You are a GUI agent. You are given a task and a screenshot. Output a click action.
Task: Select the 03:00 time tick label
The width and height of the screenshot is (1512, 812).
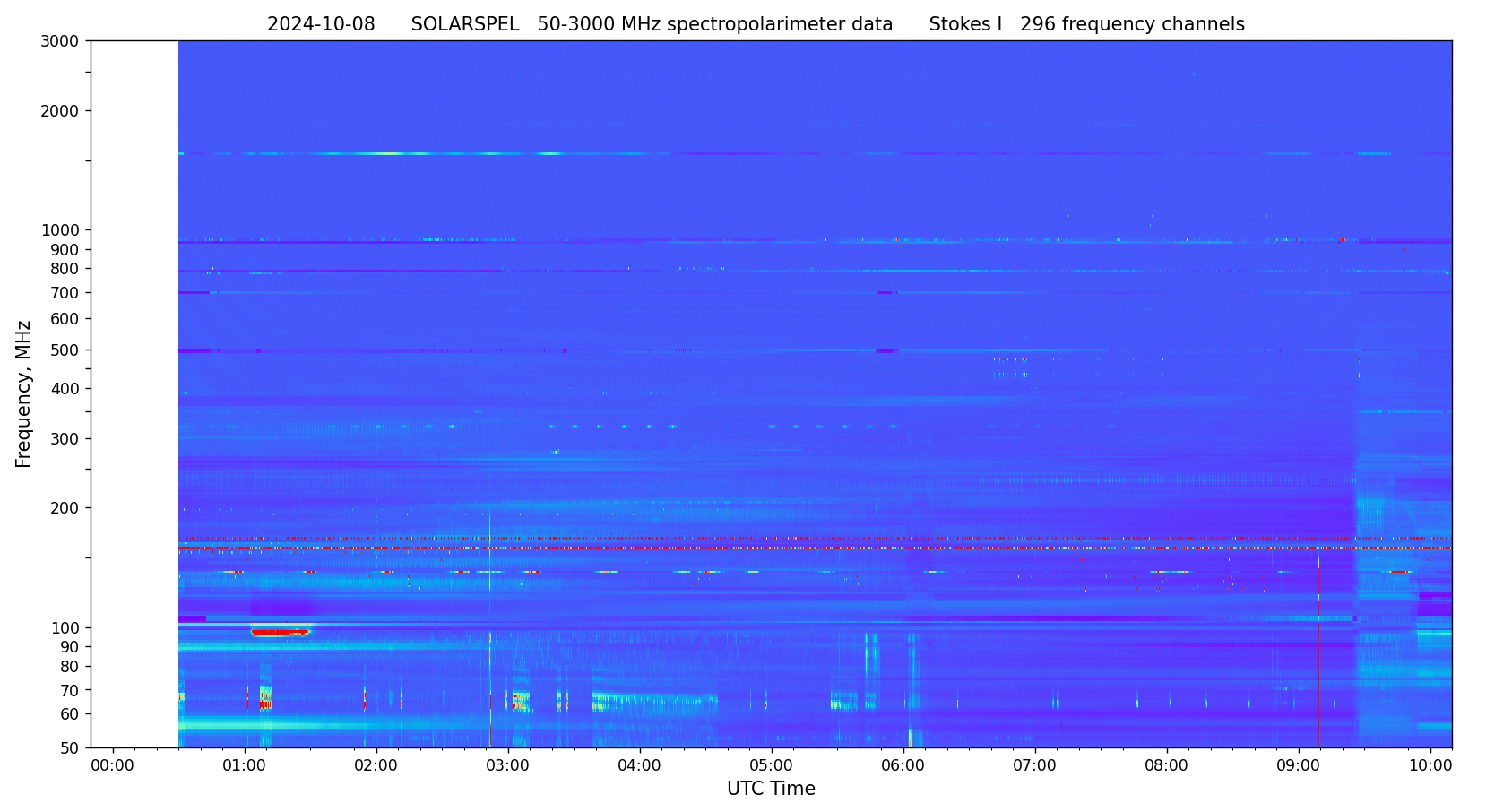508,765
